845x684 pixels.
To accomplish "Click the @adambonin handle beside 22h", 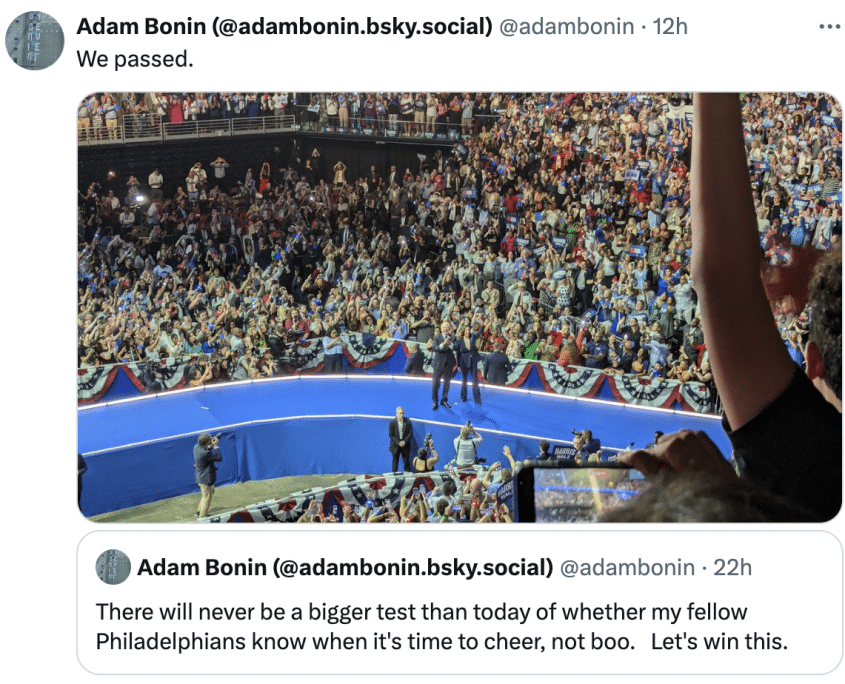I will click(x=627, y=568).
